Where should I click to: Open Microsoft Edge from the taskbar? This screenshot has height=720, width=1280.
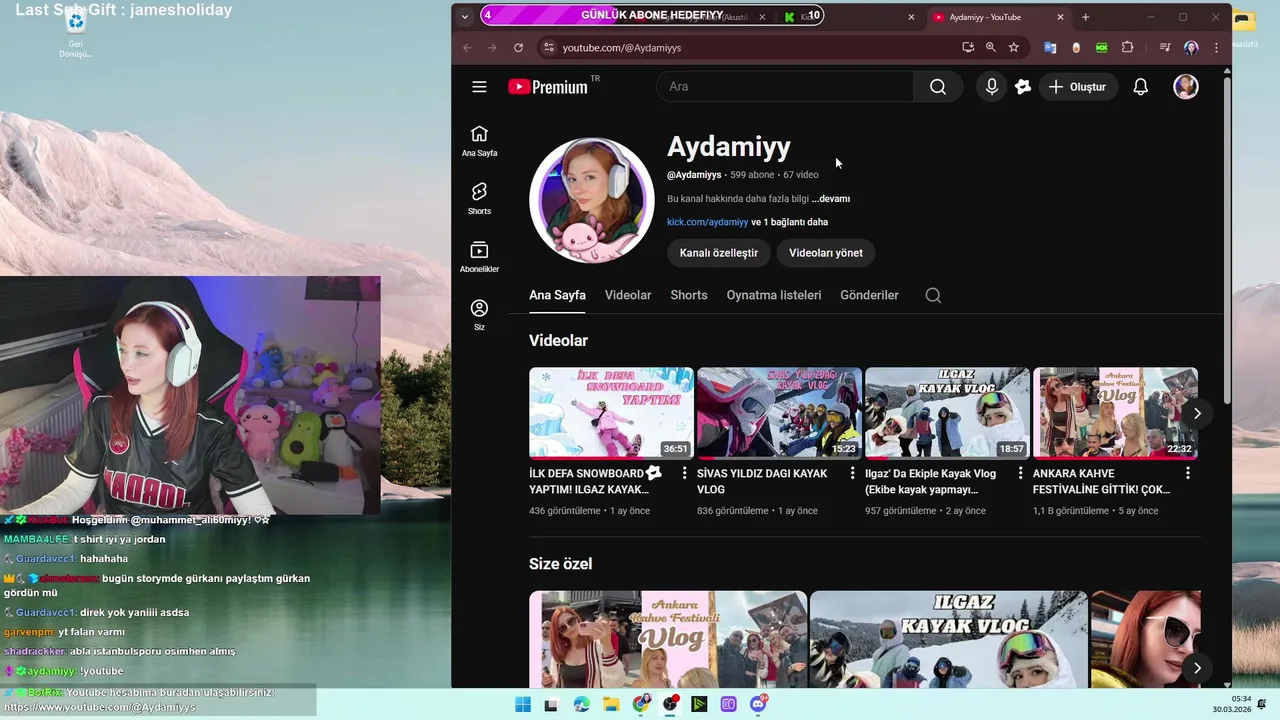pyautogui.click(x=582, y=704)
